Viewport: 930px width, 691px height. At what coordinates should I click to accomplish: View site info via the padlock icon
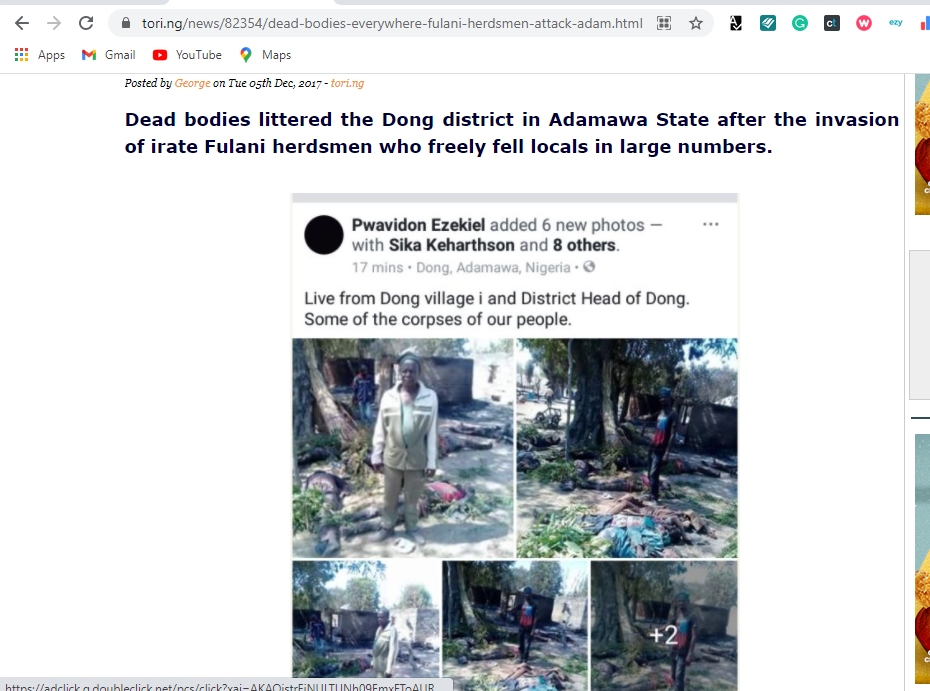(x=126, y=23)
